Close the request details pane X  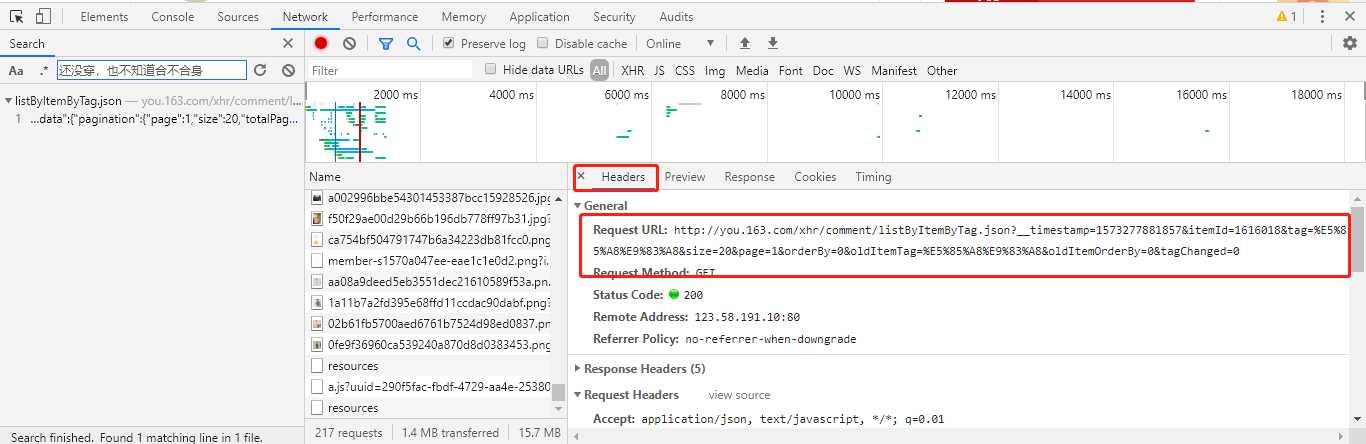[581, 176]
